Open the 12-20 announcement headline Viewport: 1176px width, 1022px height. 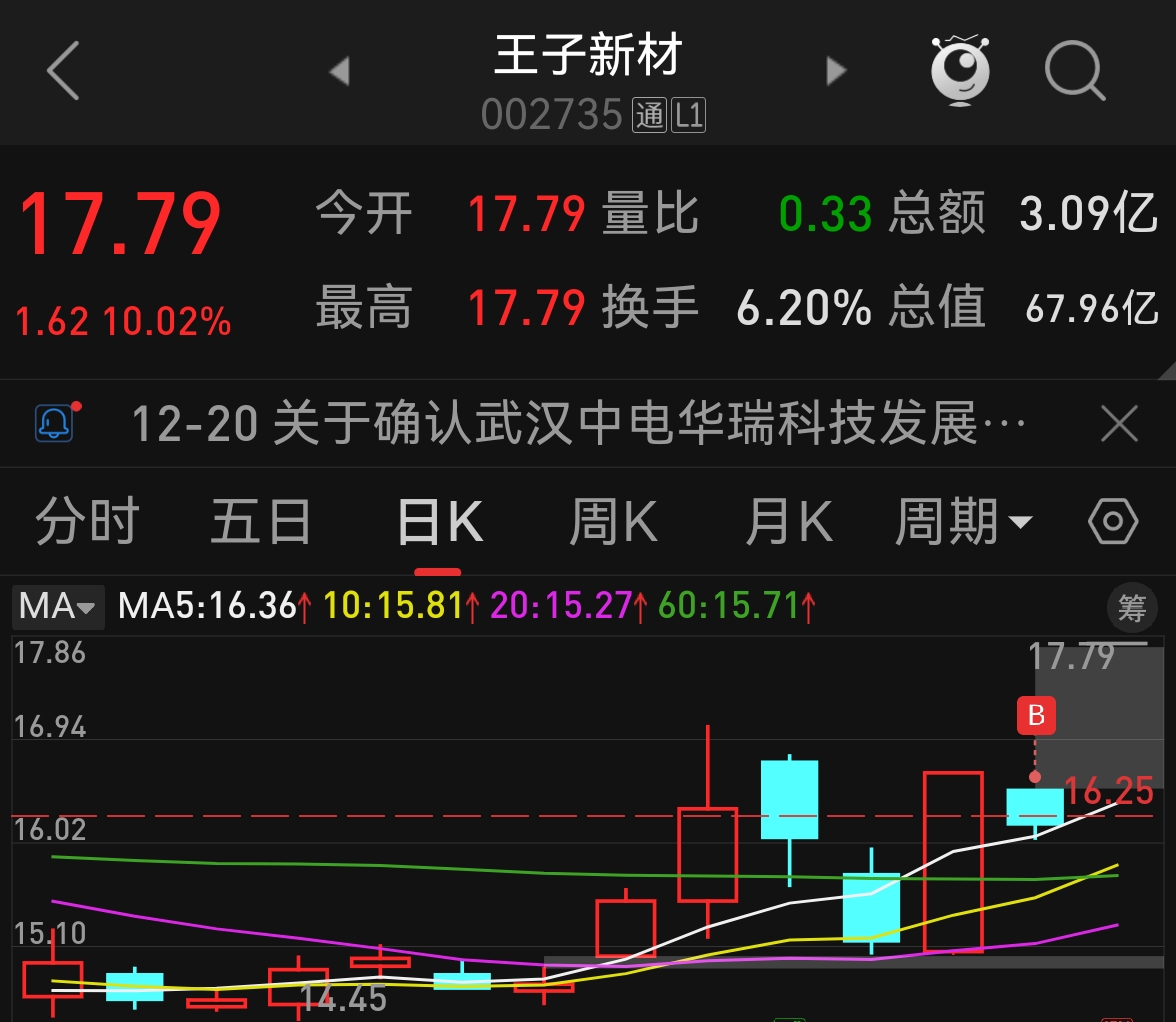(578, 424)
